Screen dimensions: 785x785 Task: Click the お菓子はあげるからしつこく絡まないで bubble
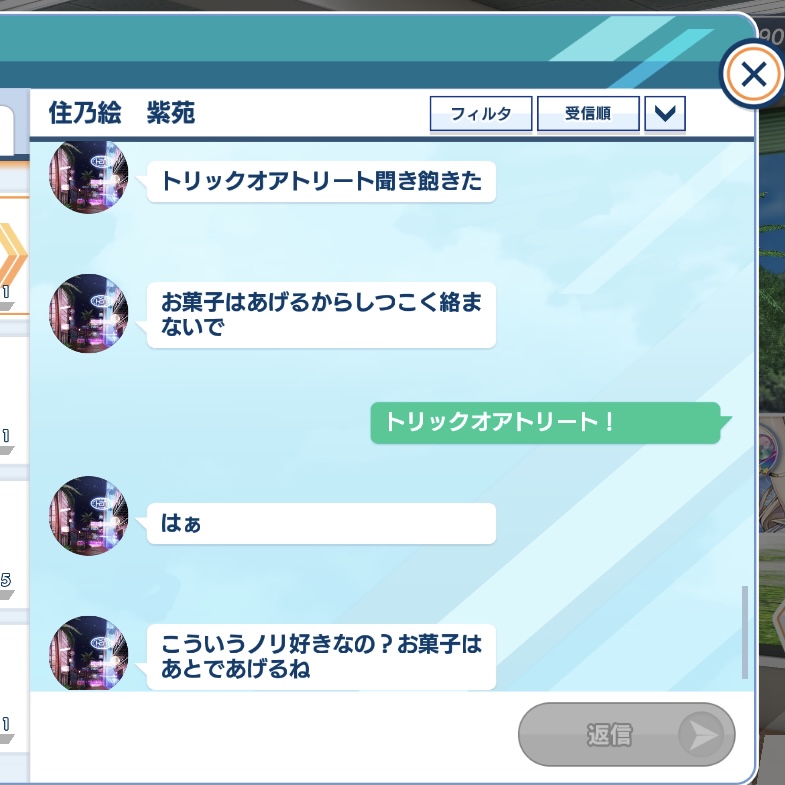point(321,315)
